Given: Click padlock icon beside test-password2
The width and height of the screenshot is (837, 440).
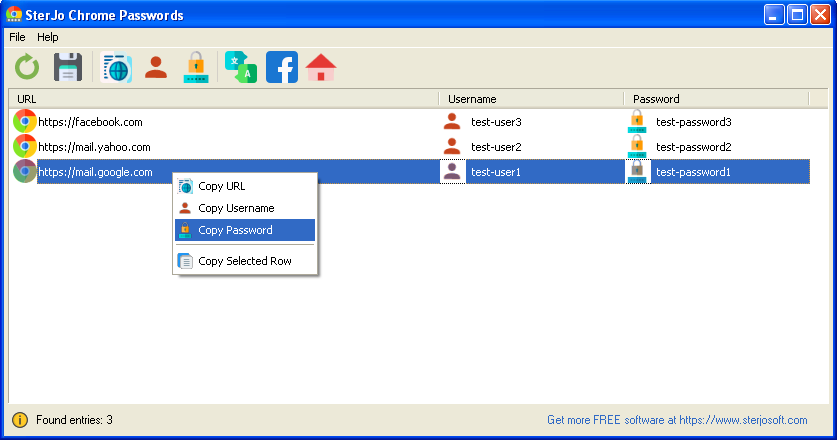Looking at the screenshot, I should tap(637, 146).
